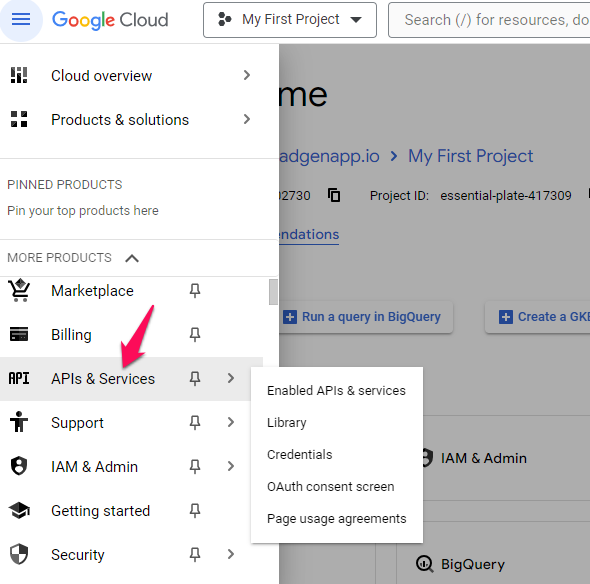This screenshot has height=584, width=590.
Task: Pin the Marketplace product
Action: (195, 290)
